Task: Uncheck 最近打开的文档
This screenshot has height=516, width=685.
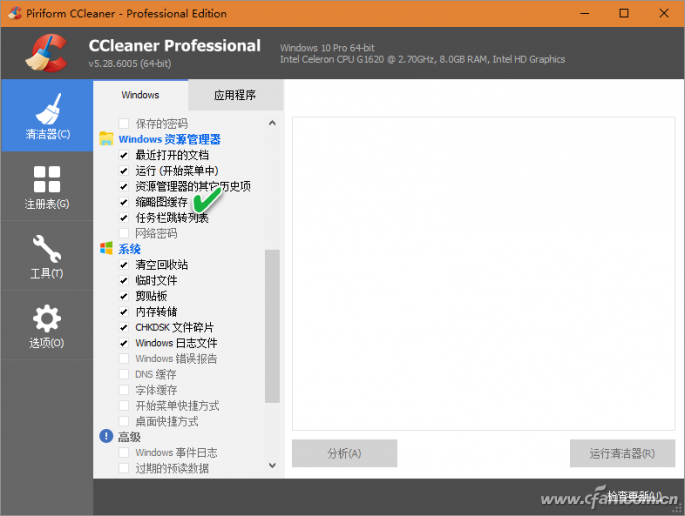Action: [x=124, y=155]
